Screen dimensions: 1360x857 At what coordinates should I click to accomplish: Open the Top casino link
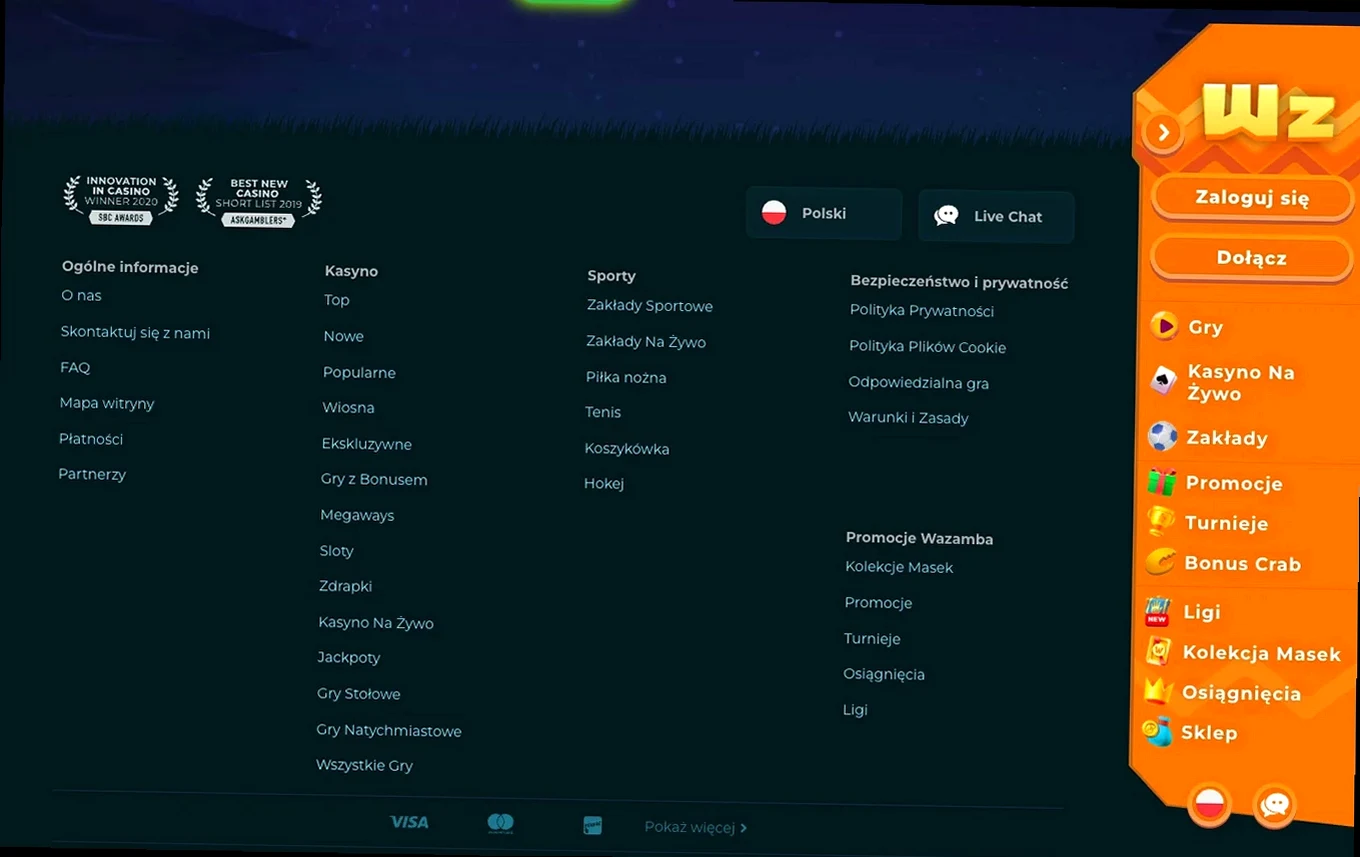pos(337,300)
